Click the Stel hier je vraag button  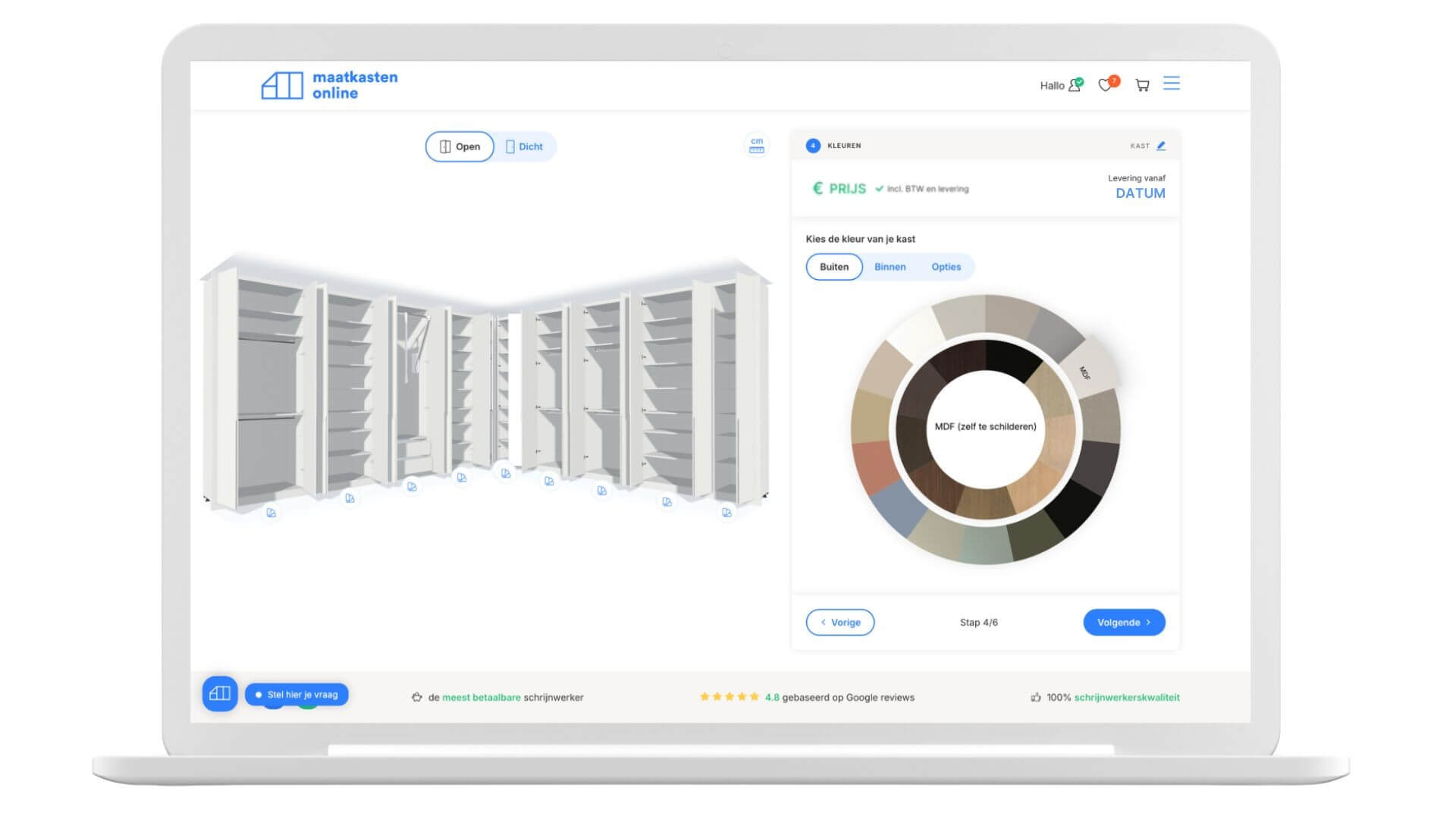tap(297, 693)
